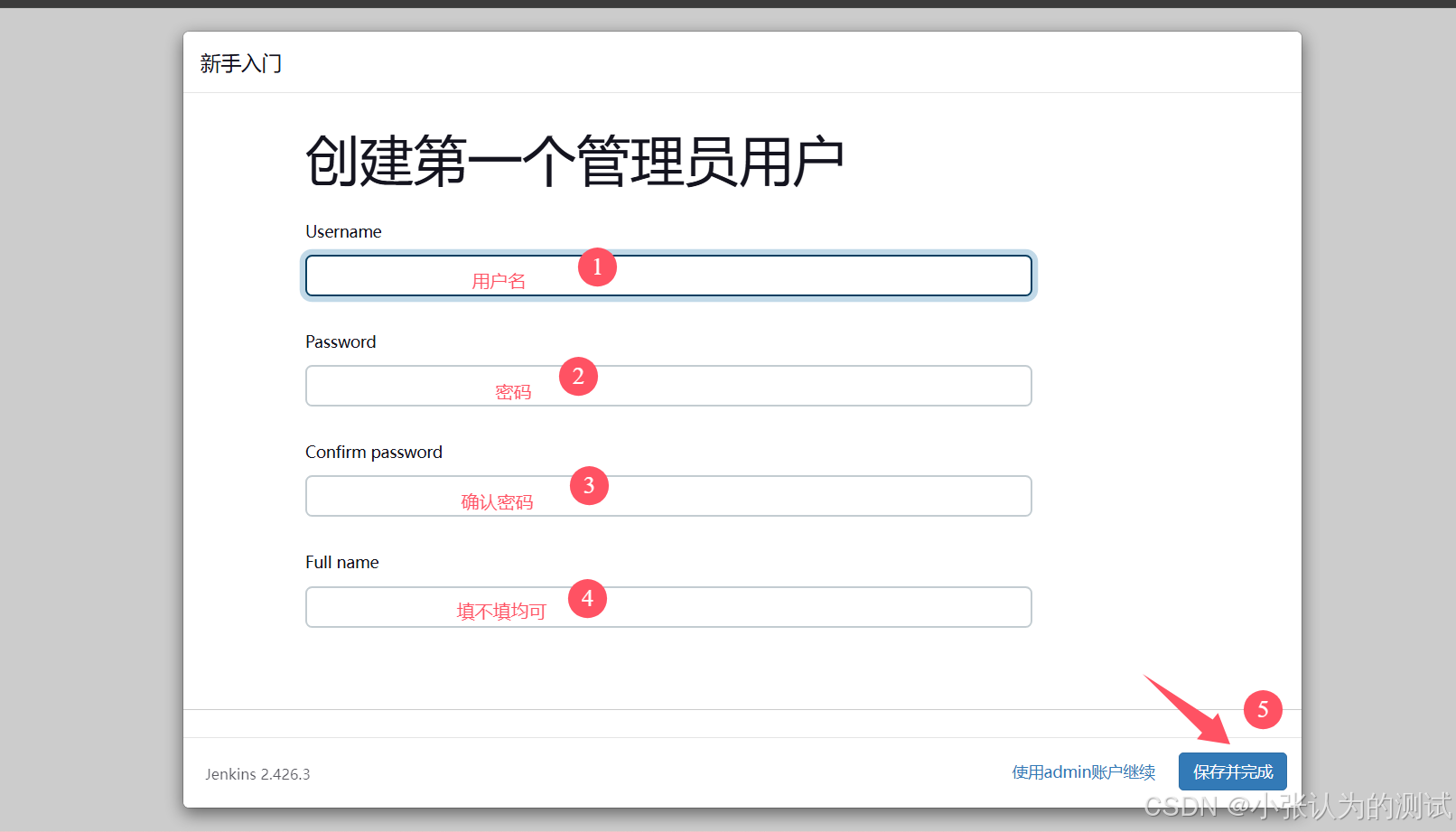Image resolution: width=1456 pixels, height=832 pixels.
Task: Click the Username label
Action: (x=343, y=231)
